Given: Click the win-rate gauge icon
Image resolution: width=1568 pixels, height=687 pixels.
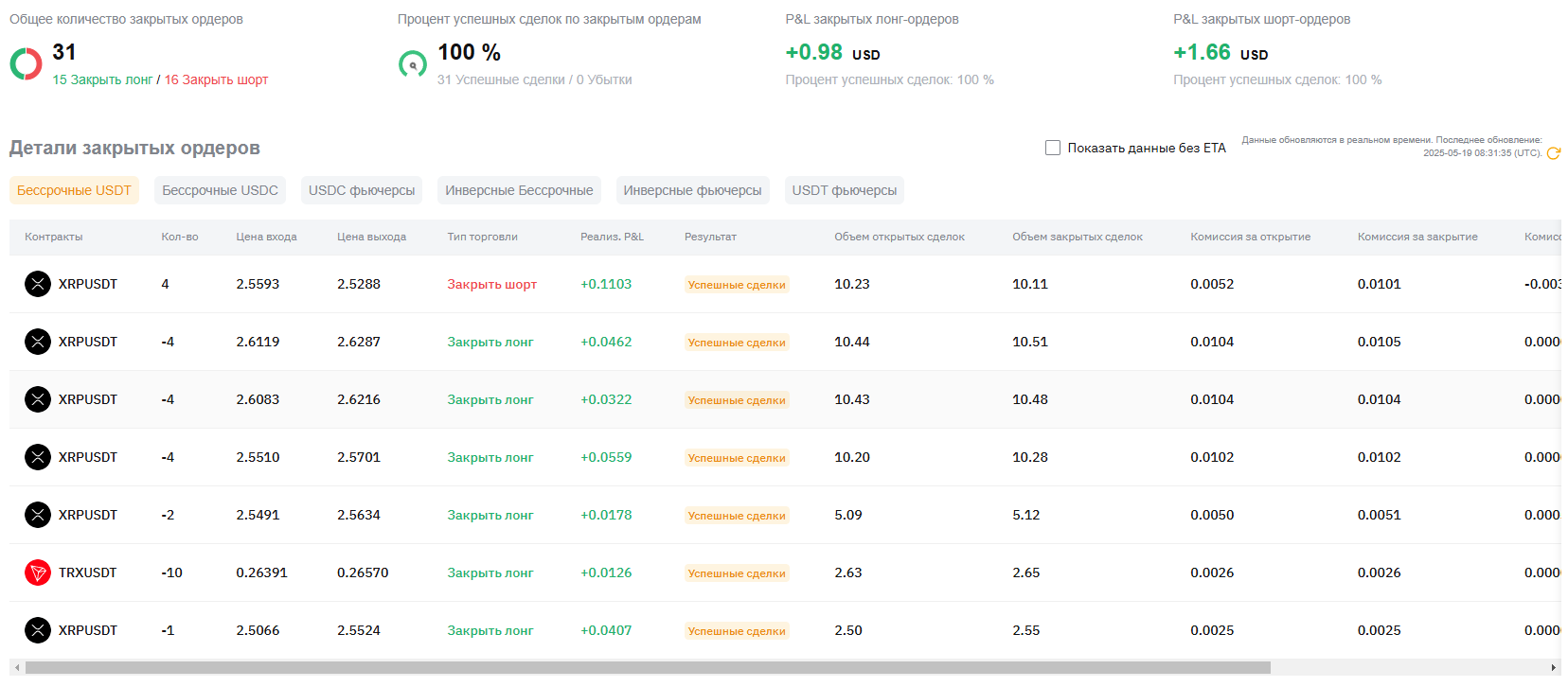Looking at the screenshot, I should [412, 64].
